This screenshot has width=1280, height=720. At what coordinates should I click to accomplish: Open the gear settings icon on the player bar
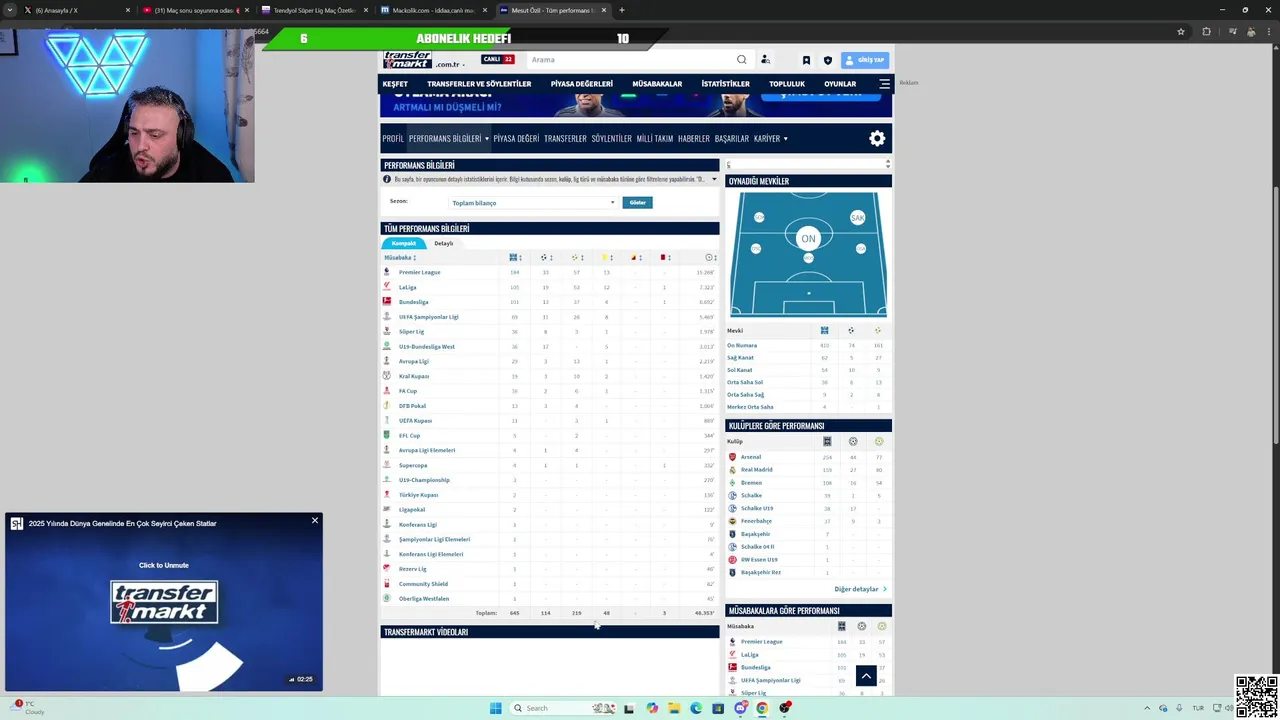877,139
